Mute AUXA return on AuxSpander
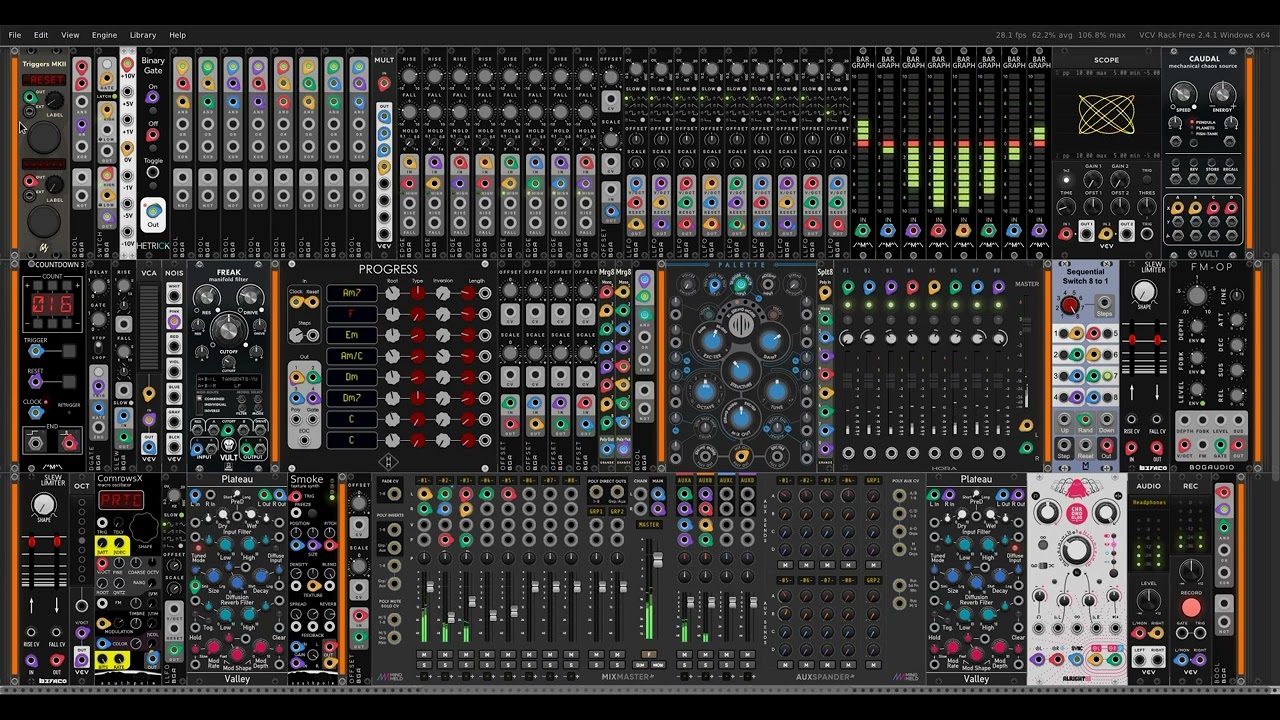 tap(684, 654)
